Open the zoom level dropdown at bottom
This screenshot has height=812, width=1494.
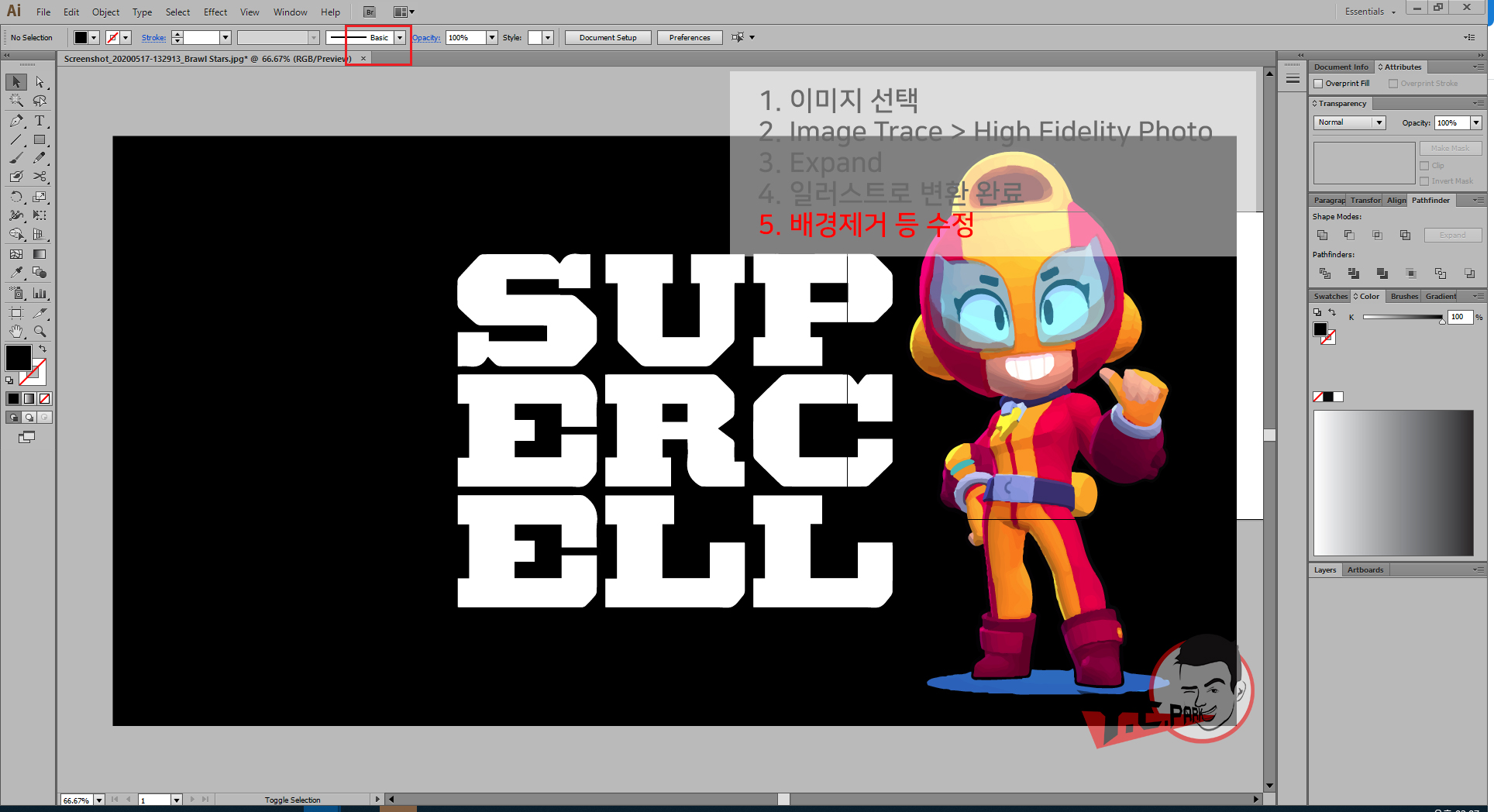pos(99,800)
